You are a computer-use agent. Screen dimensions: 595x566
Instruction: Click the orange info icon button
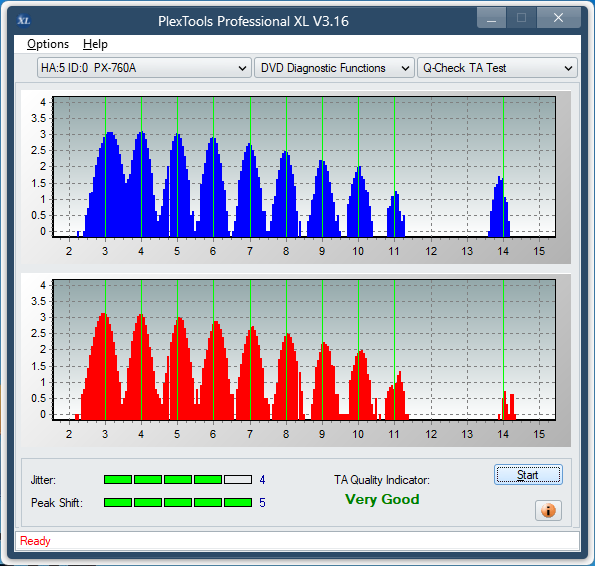click(x=548, y=510)
